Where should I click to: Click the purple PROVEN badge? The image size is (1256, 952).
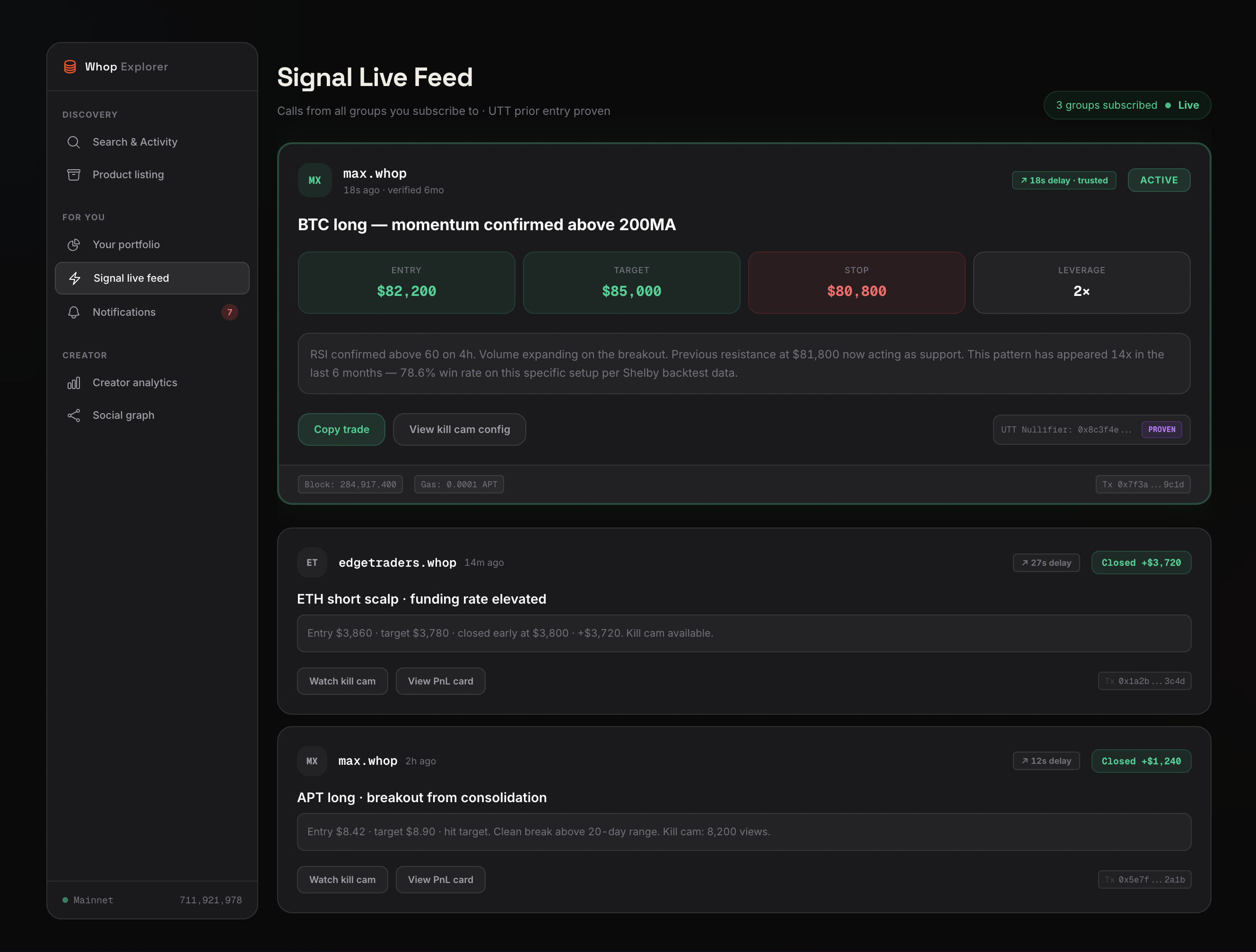(1162, 429)
